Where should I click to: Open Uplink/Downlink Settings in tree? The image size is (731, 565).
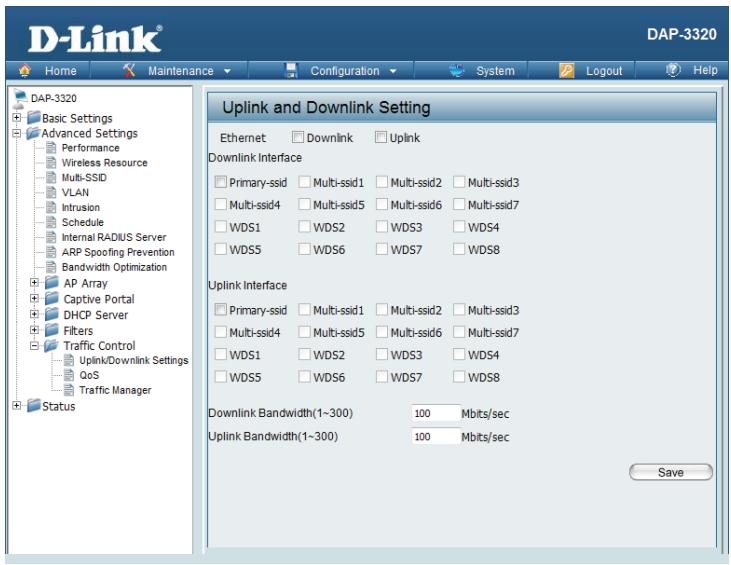coord(134,360)
